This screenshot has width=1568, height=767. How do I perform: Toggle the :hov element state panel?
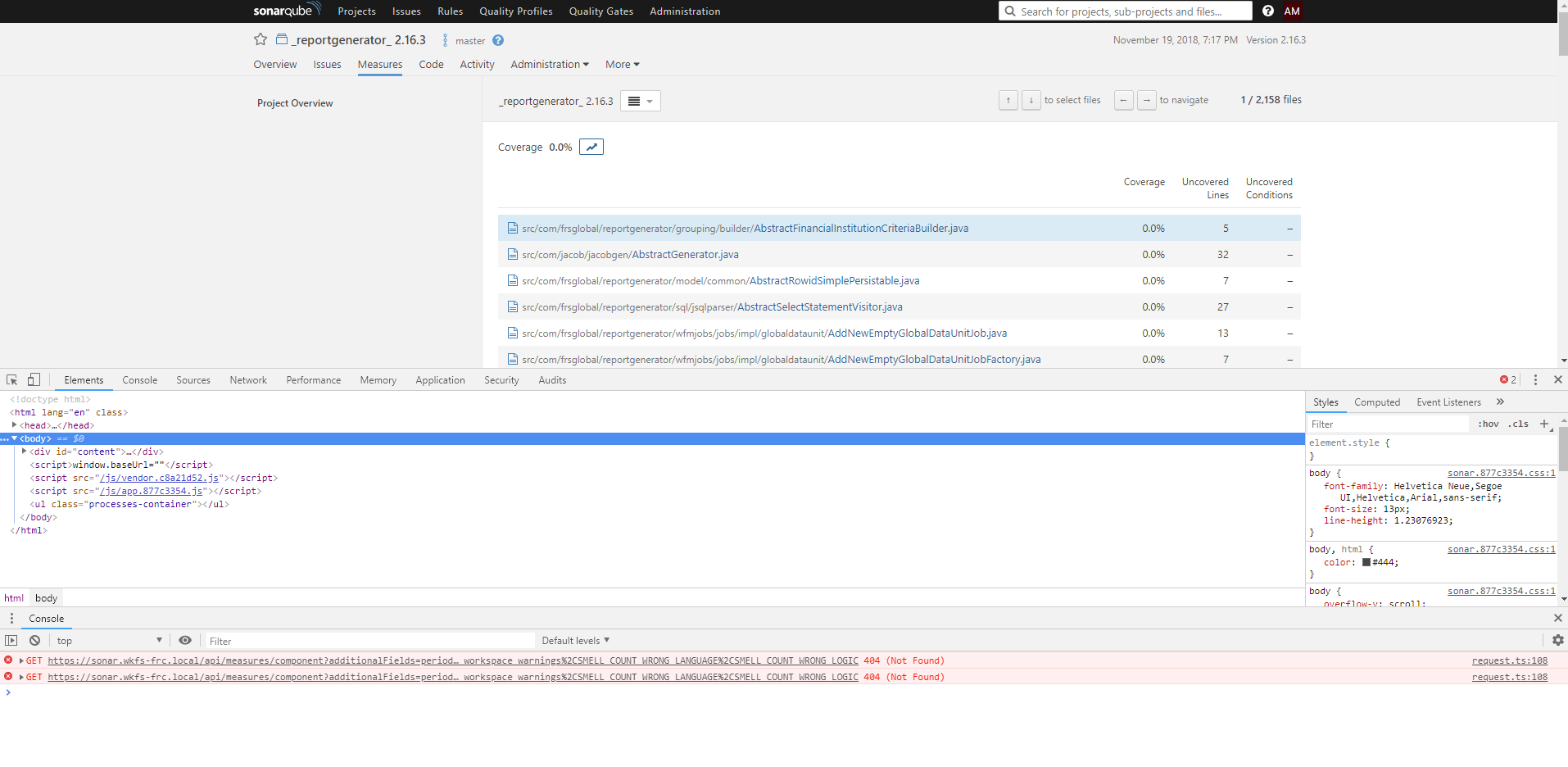1489,424
